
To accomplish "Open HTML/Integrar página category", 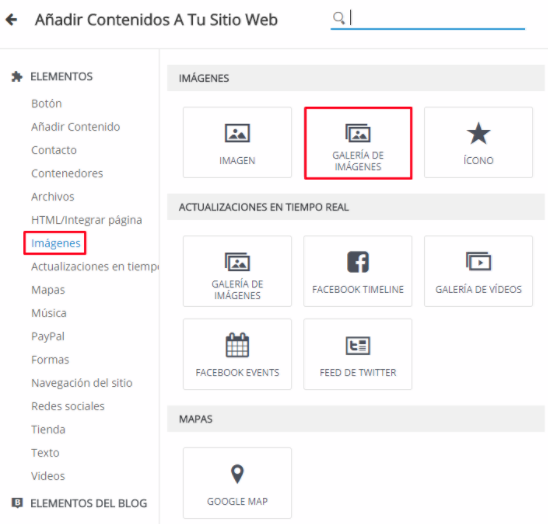I will pyautogui.click(x=87, y=220).
